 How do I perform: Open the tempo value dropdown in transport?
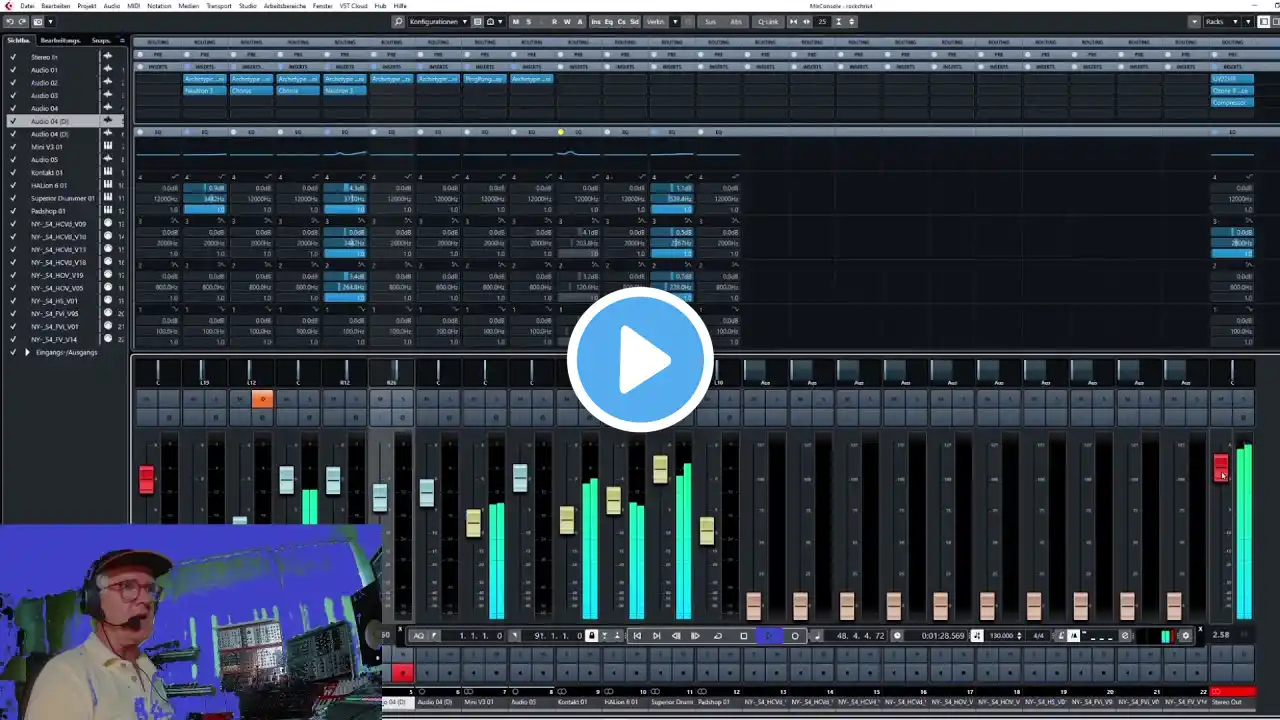pos(1020,635)
